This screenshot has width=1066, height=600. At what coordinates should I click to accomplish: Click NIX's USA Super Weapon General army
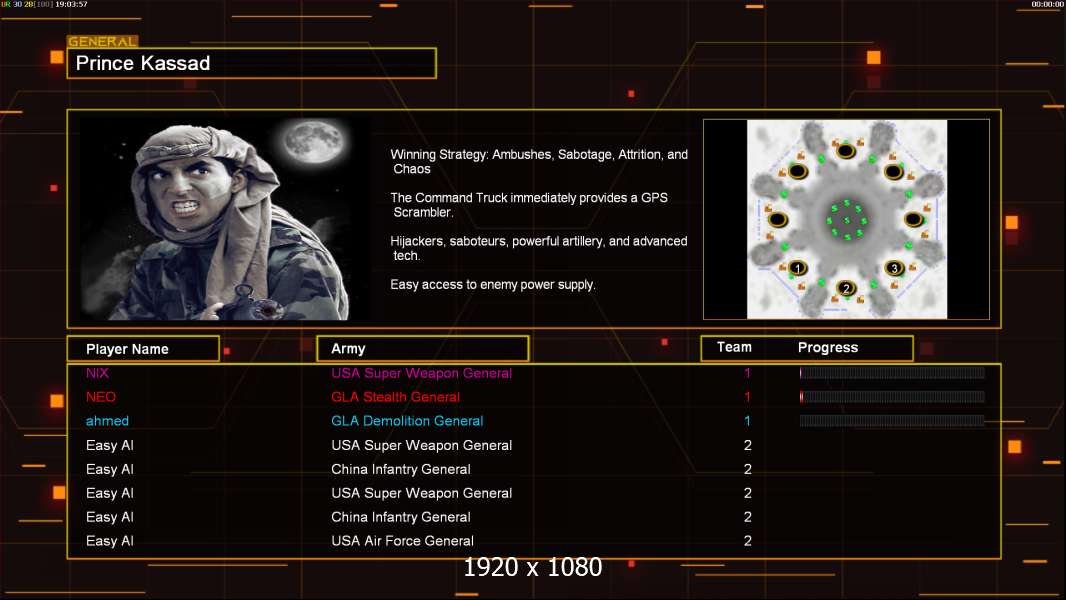tap(422, 373)
